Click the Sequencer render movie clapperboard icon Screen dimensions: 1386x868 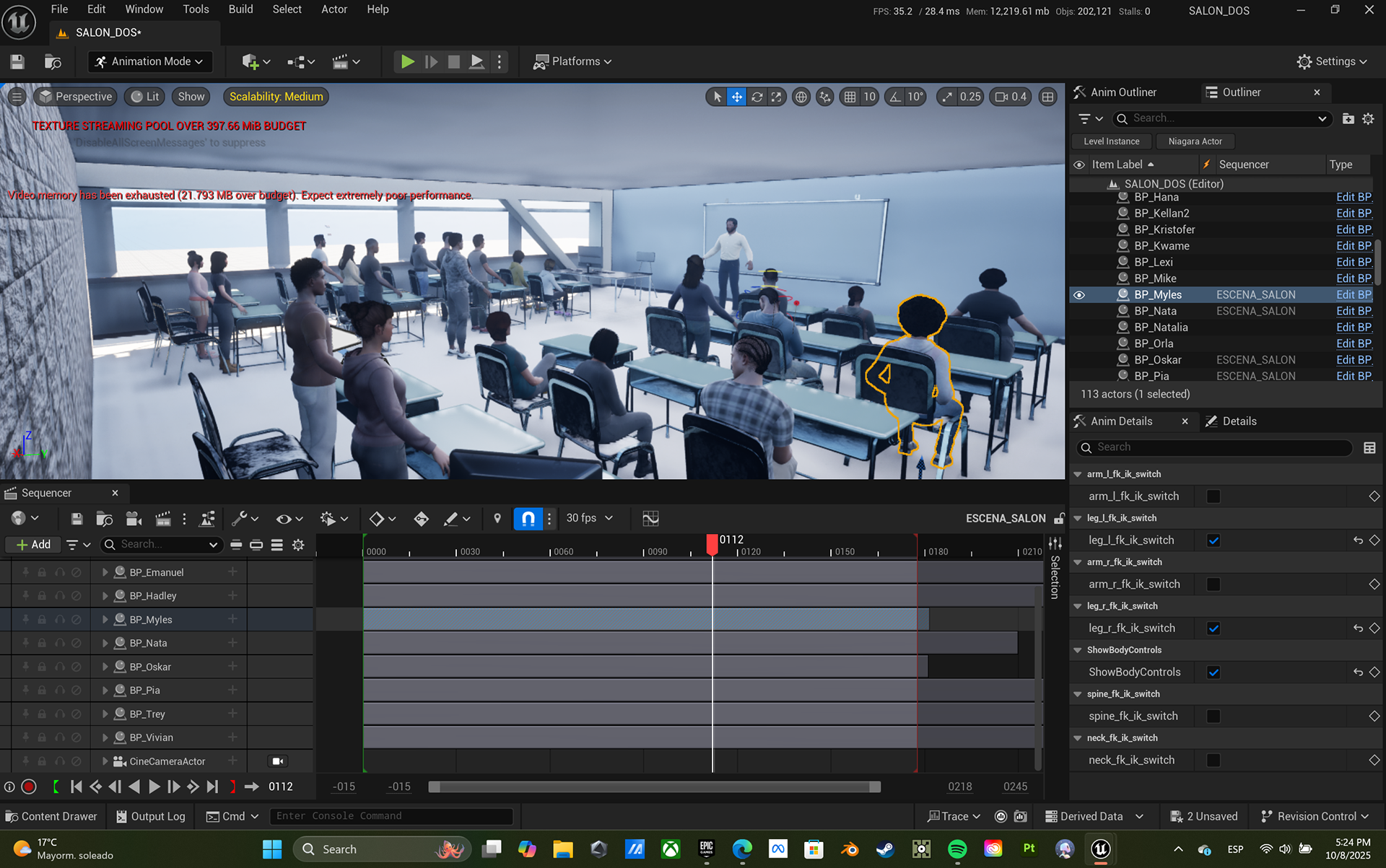163,518
